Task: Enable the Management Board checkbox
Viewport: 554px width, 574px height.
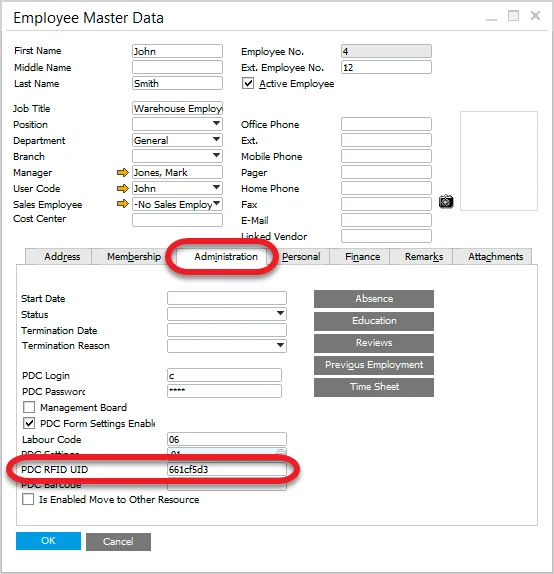Action: (29, 407)
